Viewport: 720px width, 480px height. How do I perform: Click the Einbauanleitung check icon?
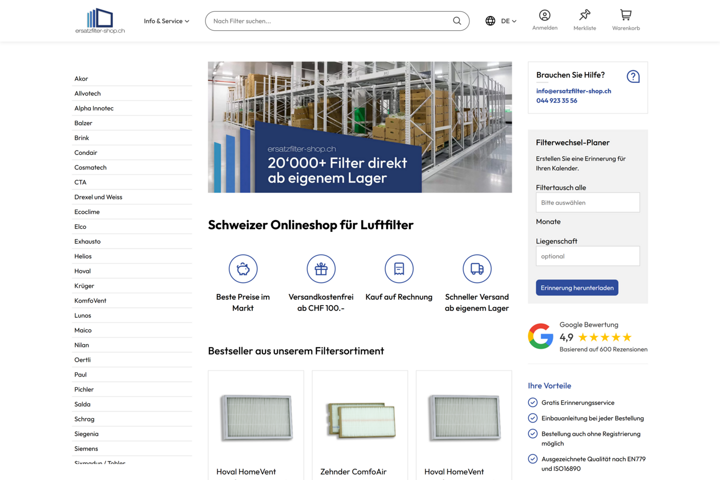click(x=533, y=418)
